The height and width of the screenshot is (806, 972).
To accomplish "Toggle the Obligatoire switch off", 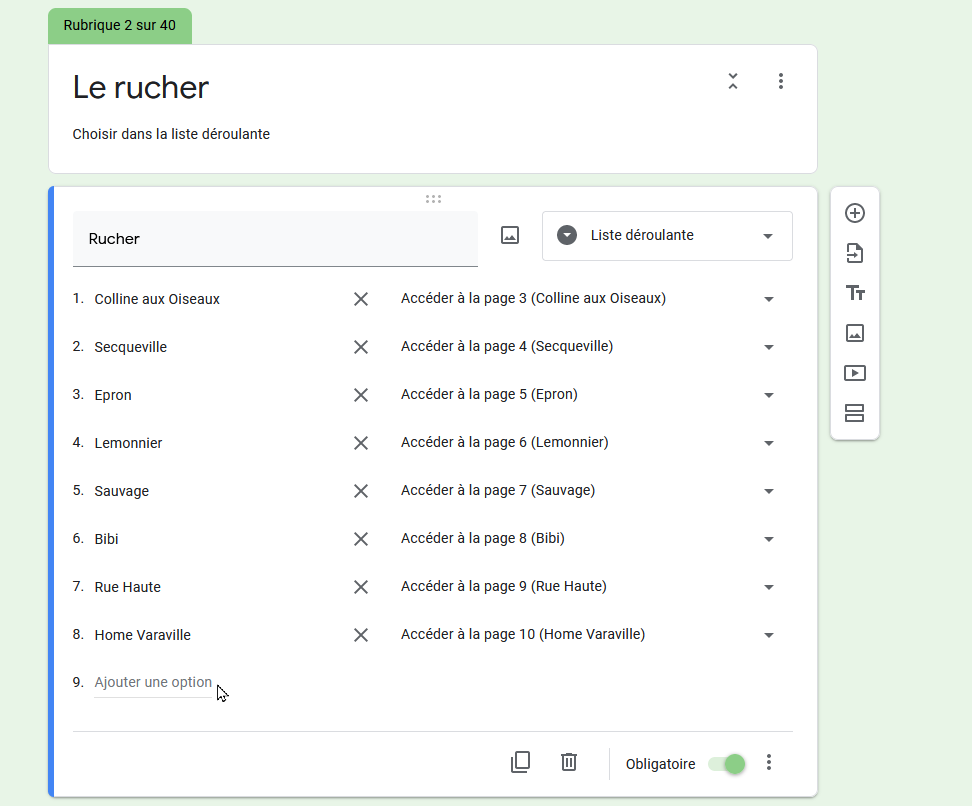I will click(x=727, y=764).
